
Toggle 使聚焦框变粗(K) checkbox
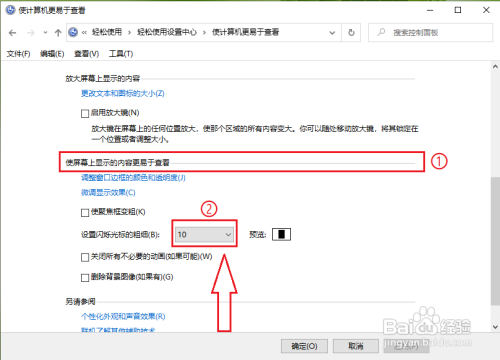point(85,213)
